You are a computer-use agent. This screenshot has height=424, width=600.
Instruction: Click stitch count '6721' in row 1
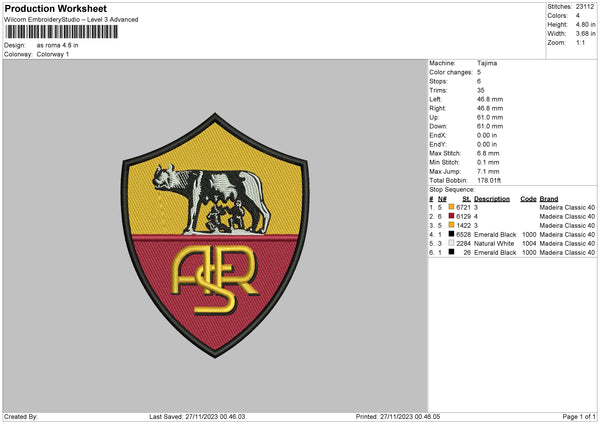463,207
